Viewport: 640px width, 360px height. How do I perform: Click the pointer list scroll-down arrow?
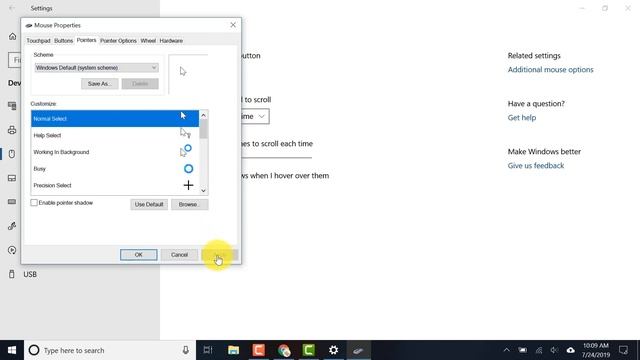[x=203, y=190]
